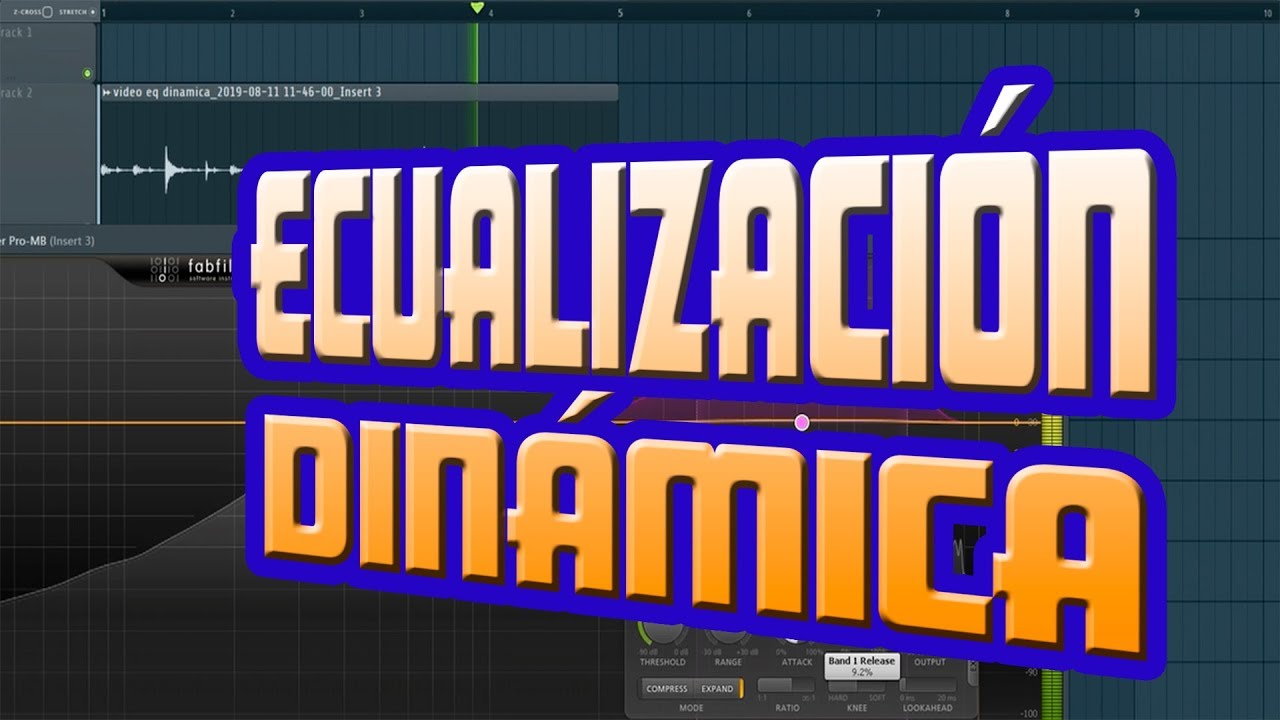Select the Track 2 header
The image size is (1280, 720).
tap(48, 153)
